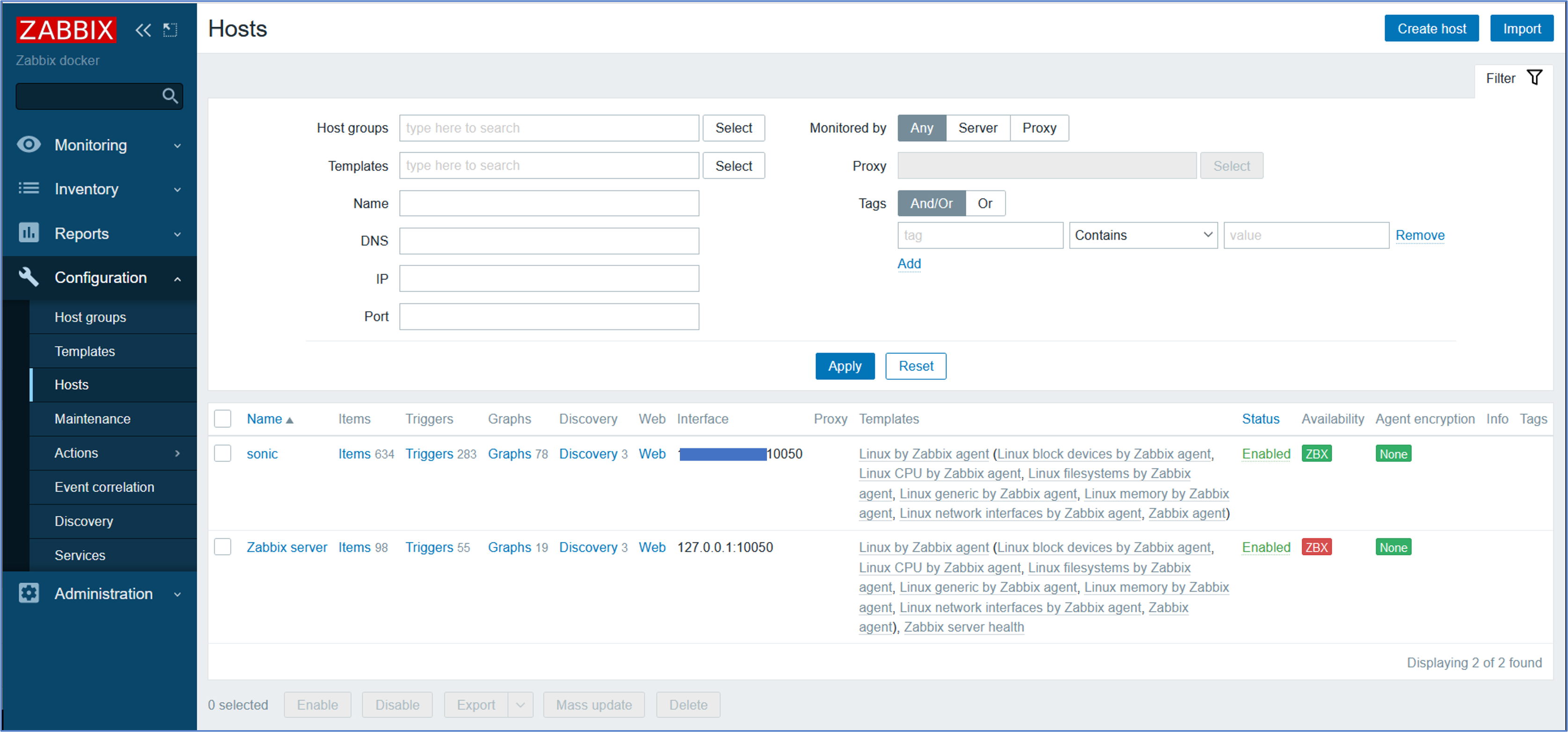Focus the Port filter field

click(549, 317)
